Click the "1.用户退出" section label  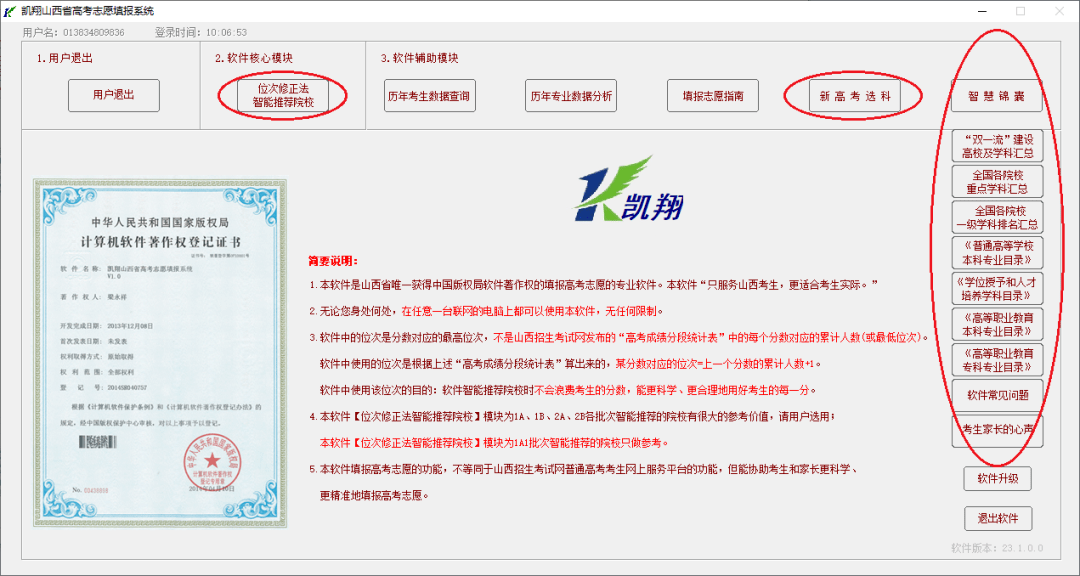(65, 59)
